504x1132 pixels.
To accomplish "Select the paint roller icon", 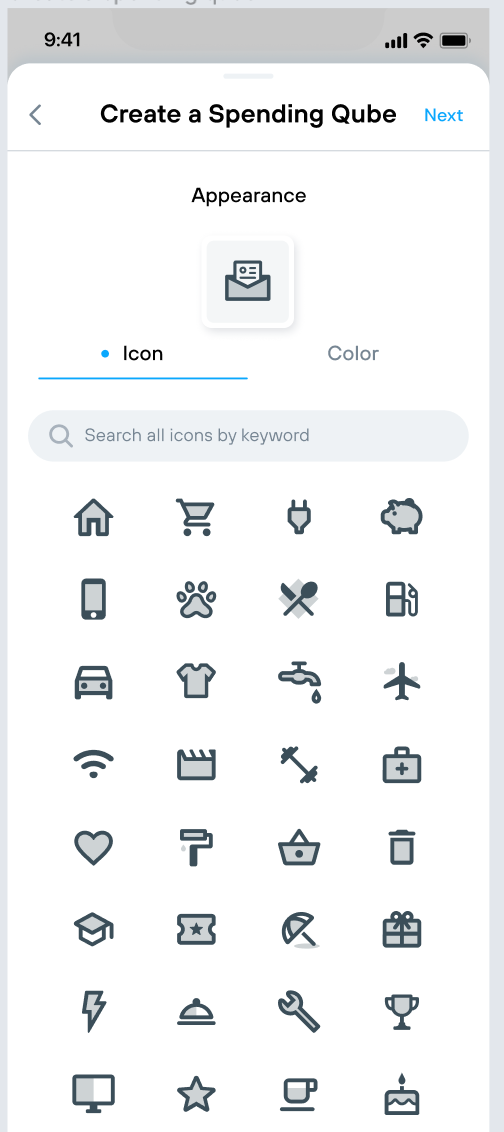I will coord(196,847).
